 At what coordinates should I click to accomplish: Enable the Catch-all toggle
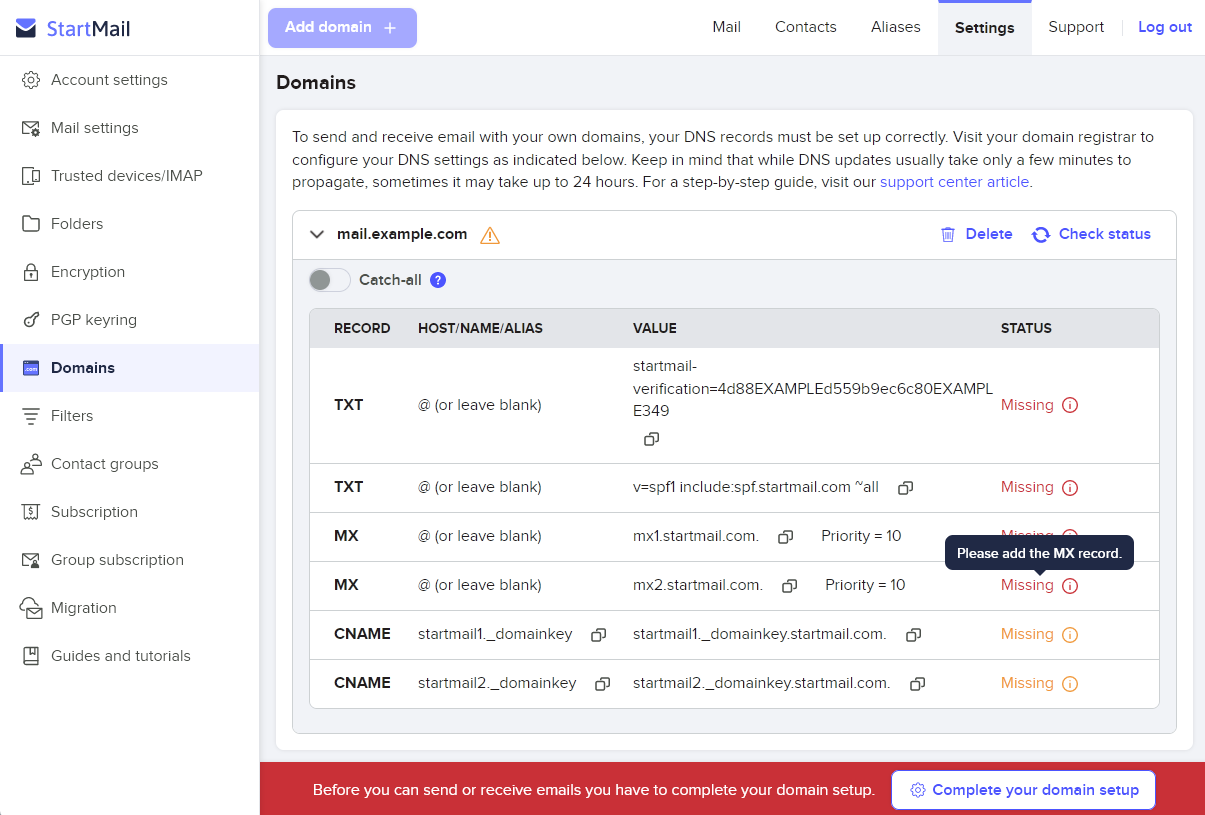(328, 280)
